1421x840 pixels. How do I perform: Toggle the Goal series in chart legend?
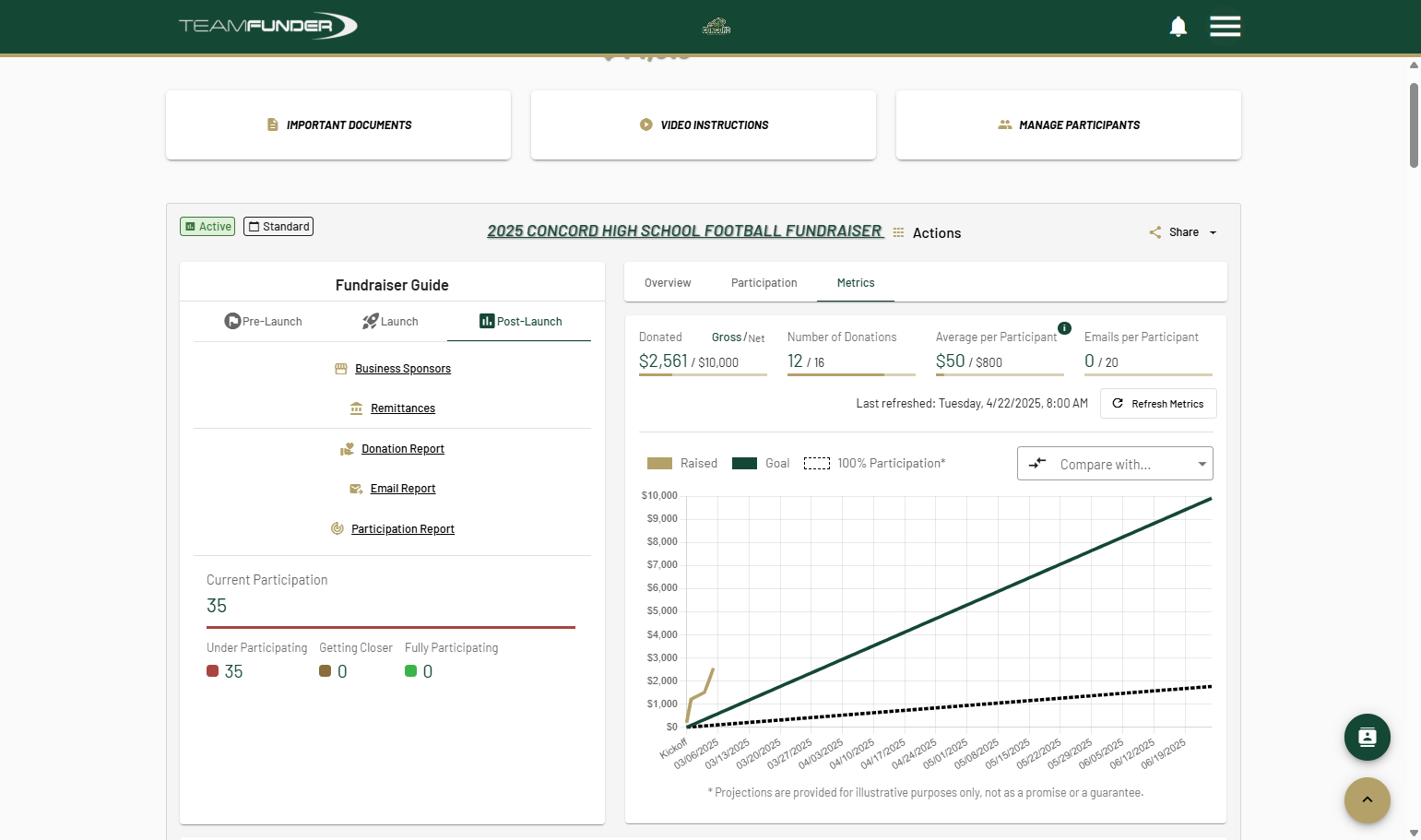[761, 464]
